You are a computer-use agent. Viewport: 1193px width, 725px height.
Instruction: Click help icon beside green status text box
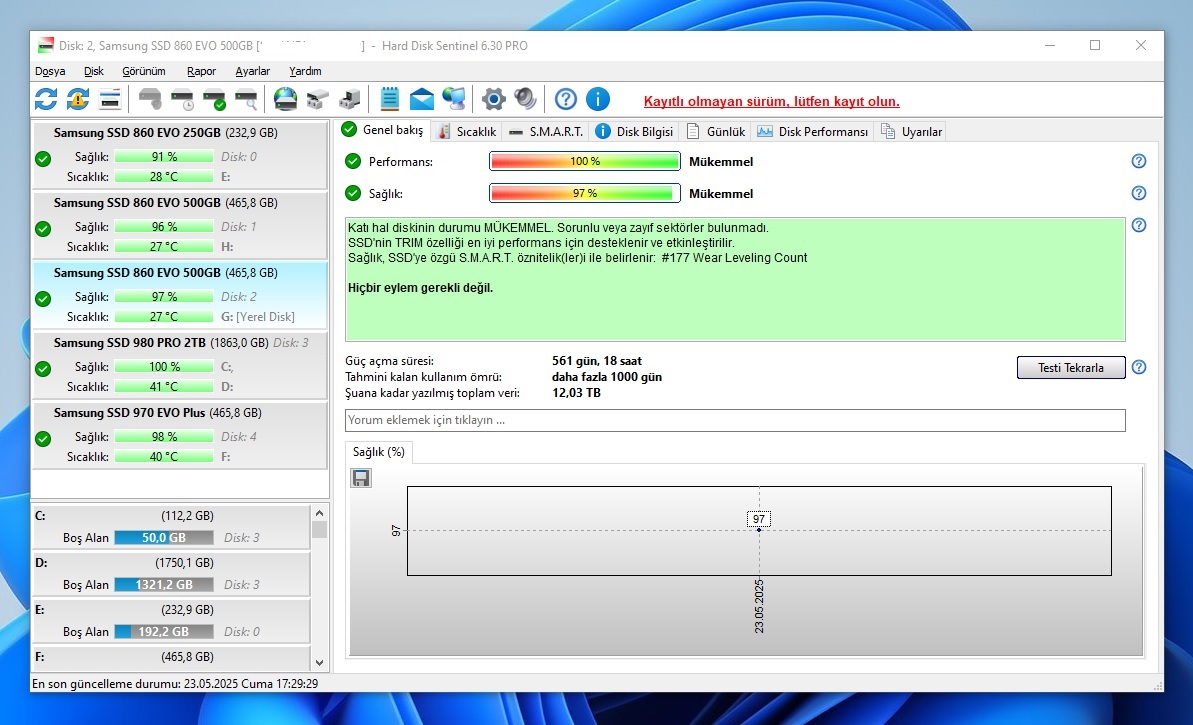[1138, 225]
